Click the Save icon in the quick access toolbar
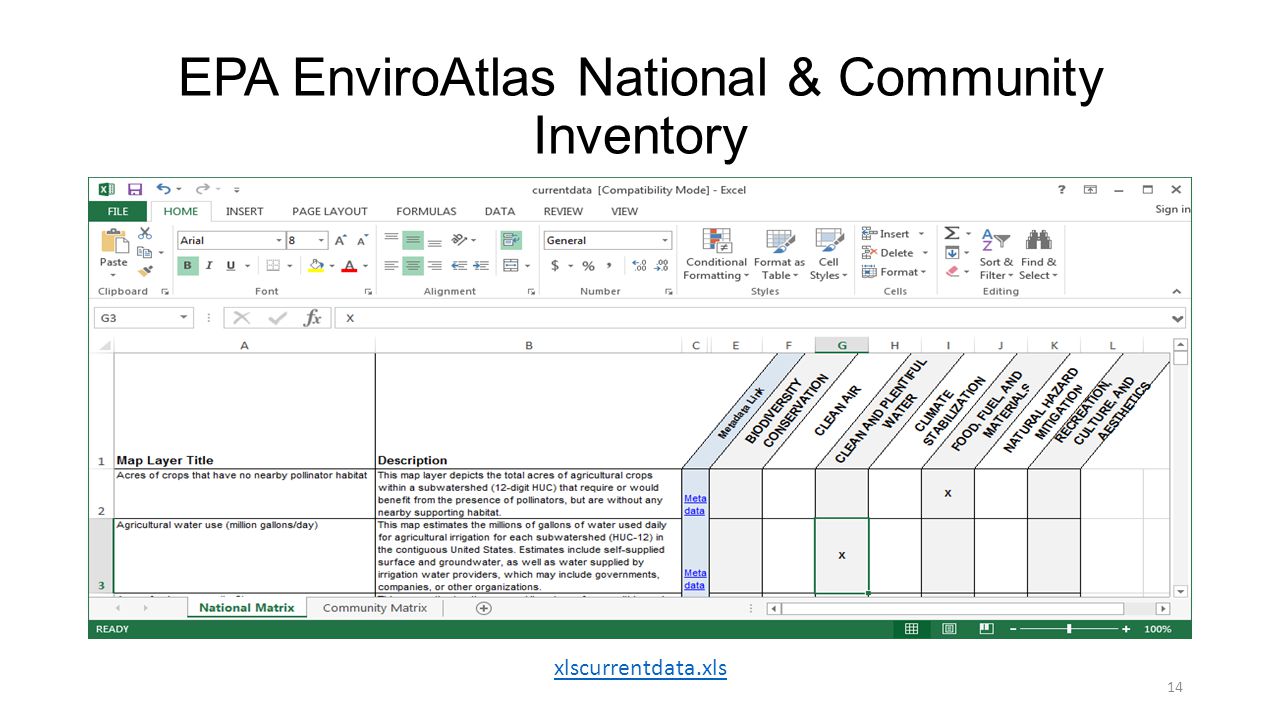The height and width of the screenshot is (720, 1280). click(x=135, y=189)
